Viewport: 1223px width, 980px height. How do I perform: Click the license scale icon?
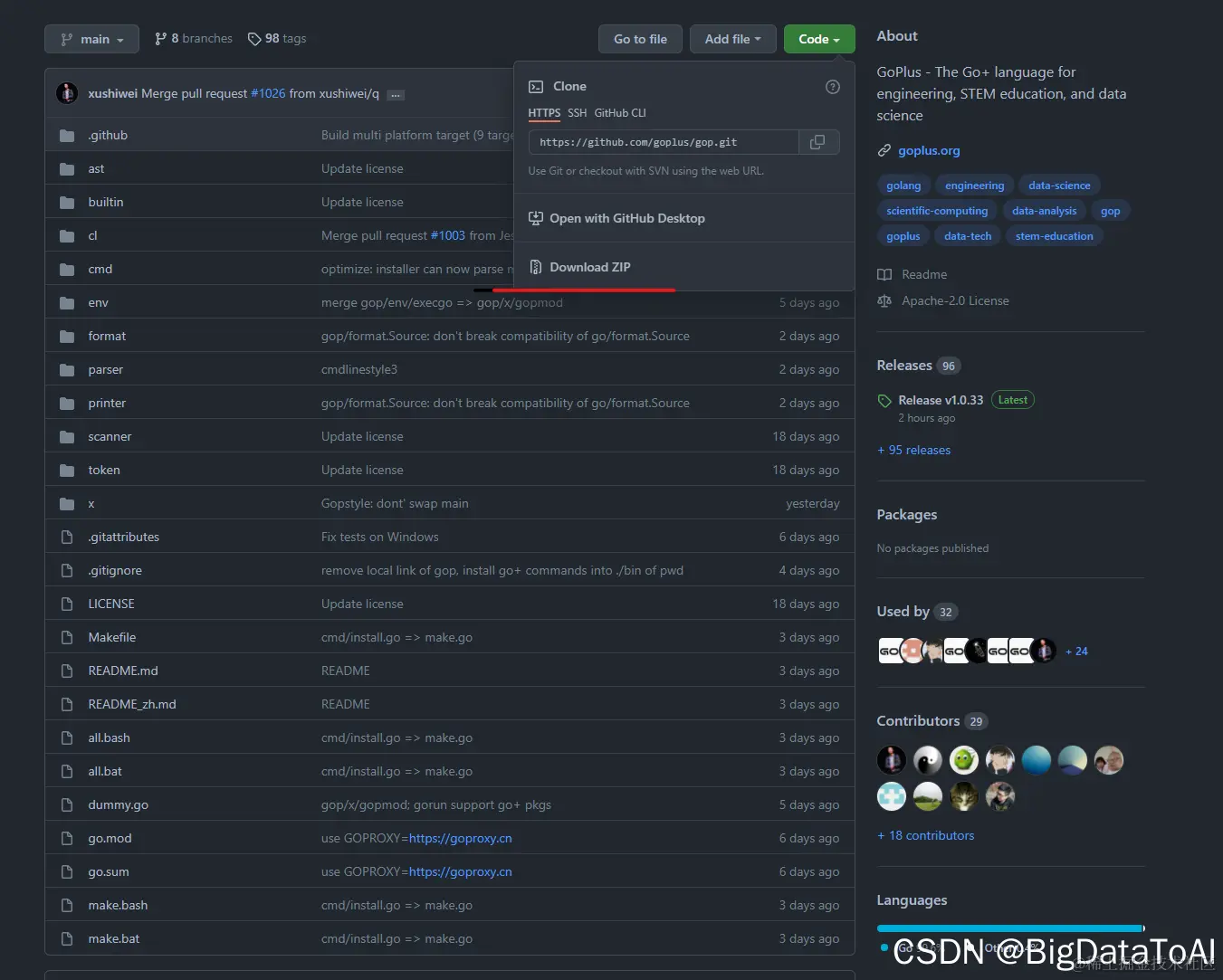coord(884,300)
